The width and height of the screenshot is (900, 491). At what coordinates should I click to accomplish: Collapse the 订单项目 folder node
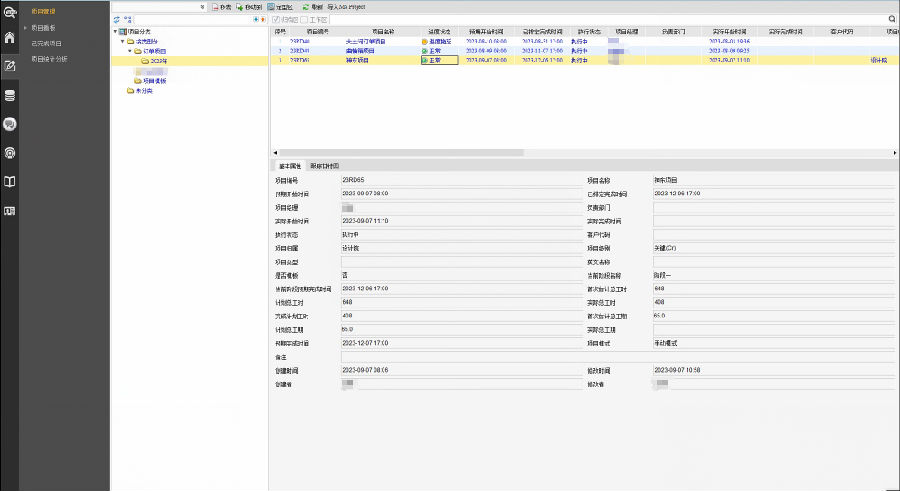pyautogui.click(x=131, y=51)
